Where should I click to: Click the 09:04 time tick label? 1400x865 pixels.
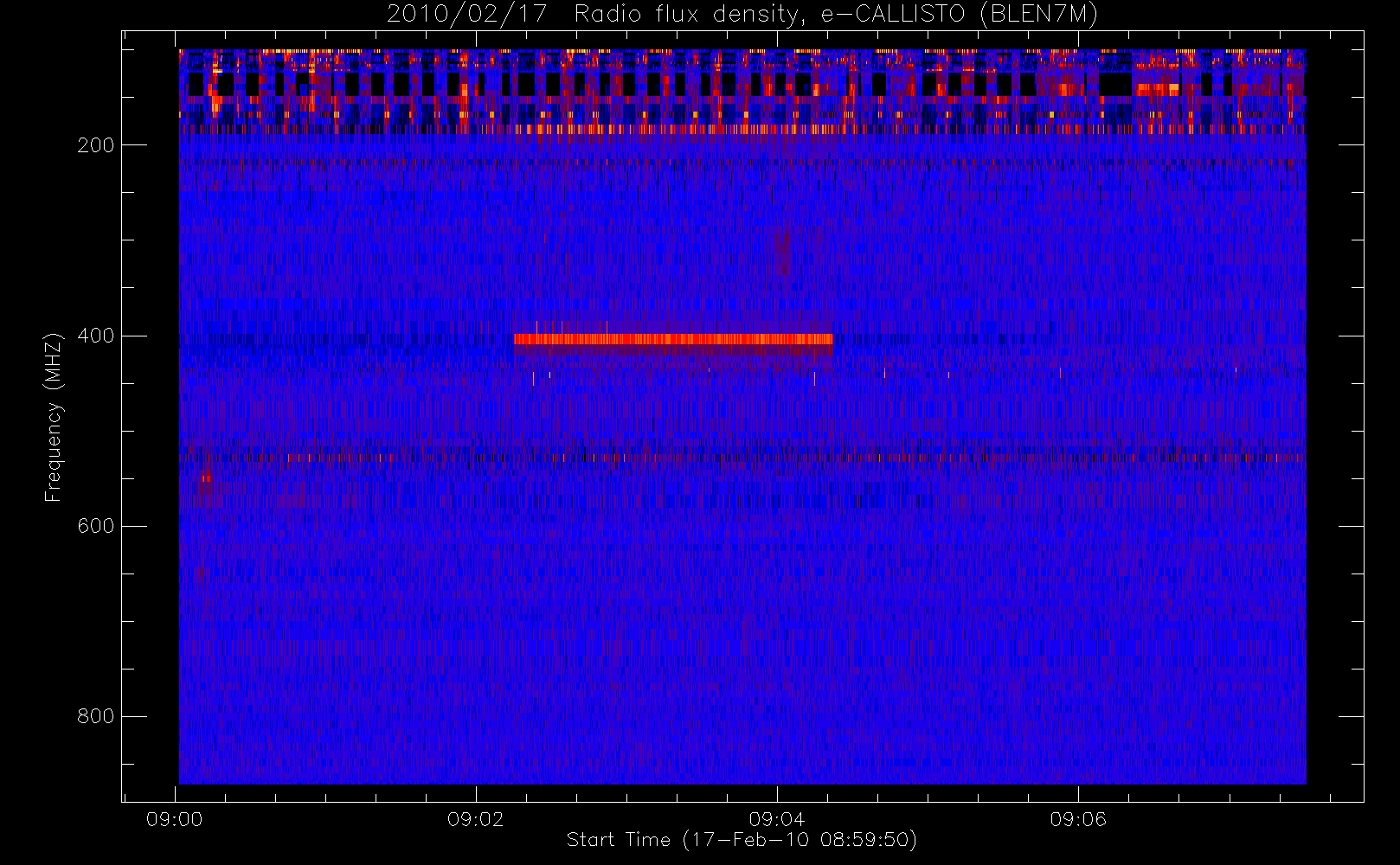[x=777, y=819]
